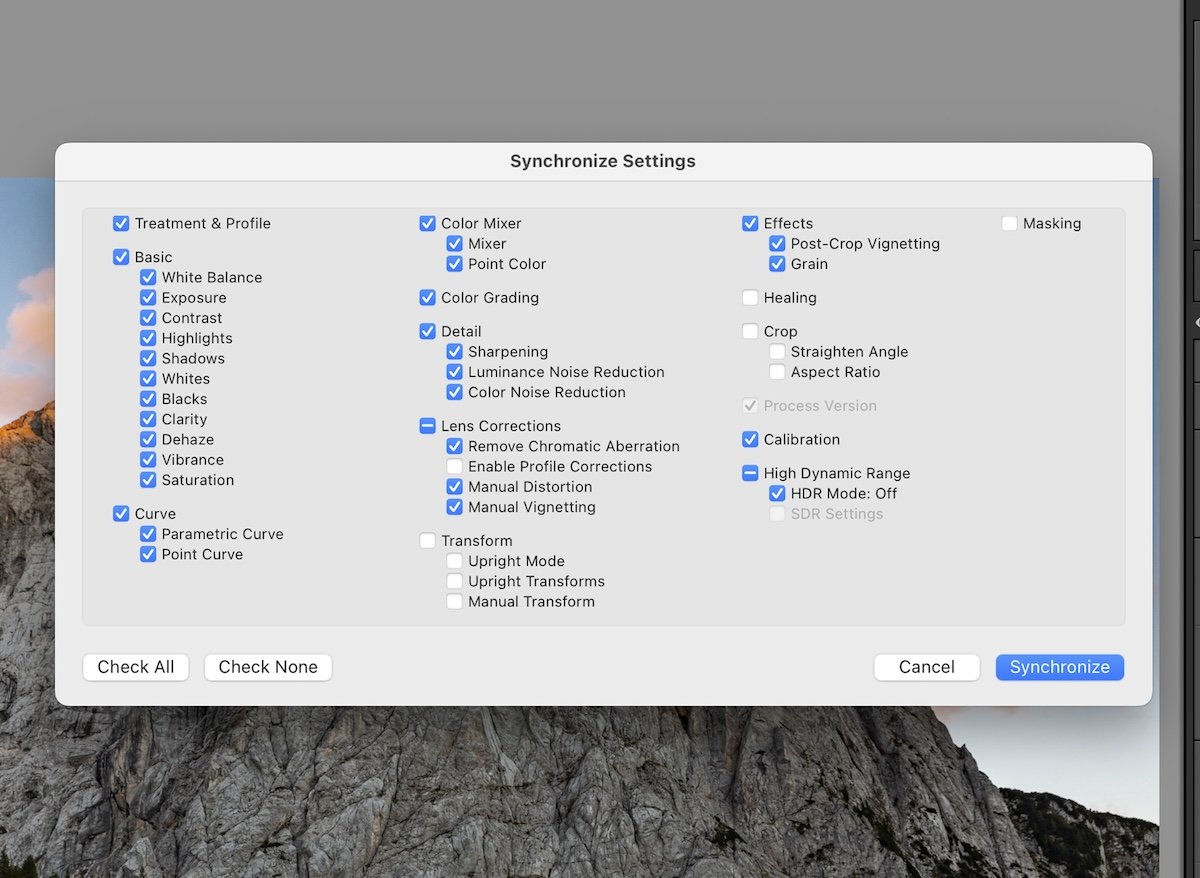The width and height of the screenshot is (1200, 878).
Task: Uncheck the Point Curve option
Action: tap(148, 554)
